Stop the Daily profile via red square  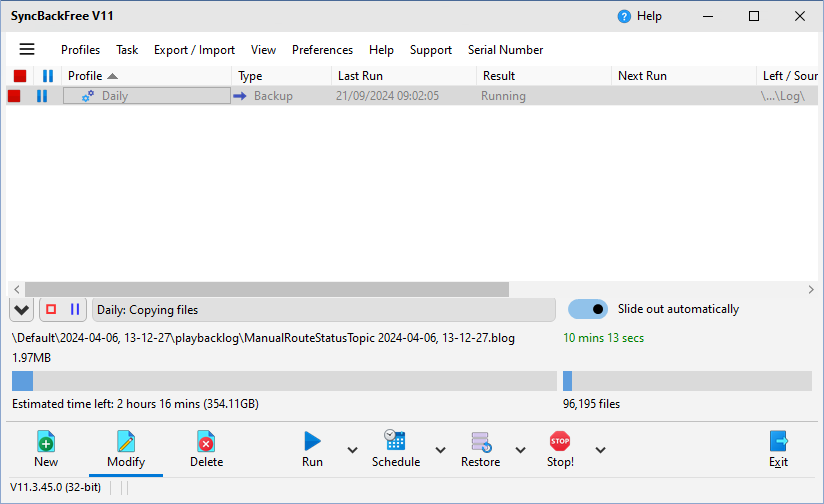pyautogui.click(x=14, y=96)
